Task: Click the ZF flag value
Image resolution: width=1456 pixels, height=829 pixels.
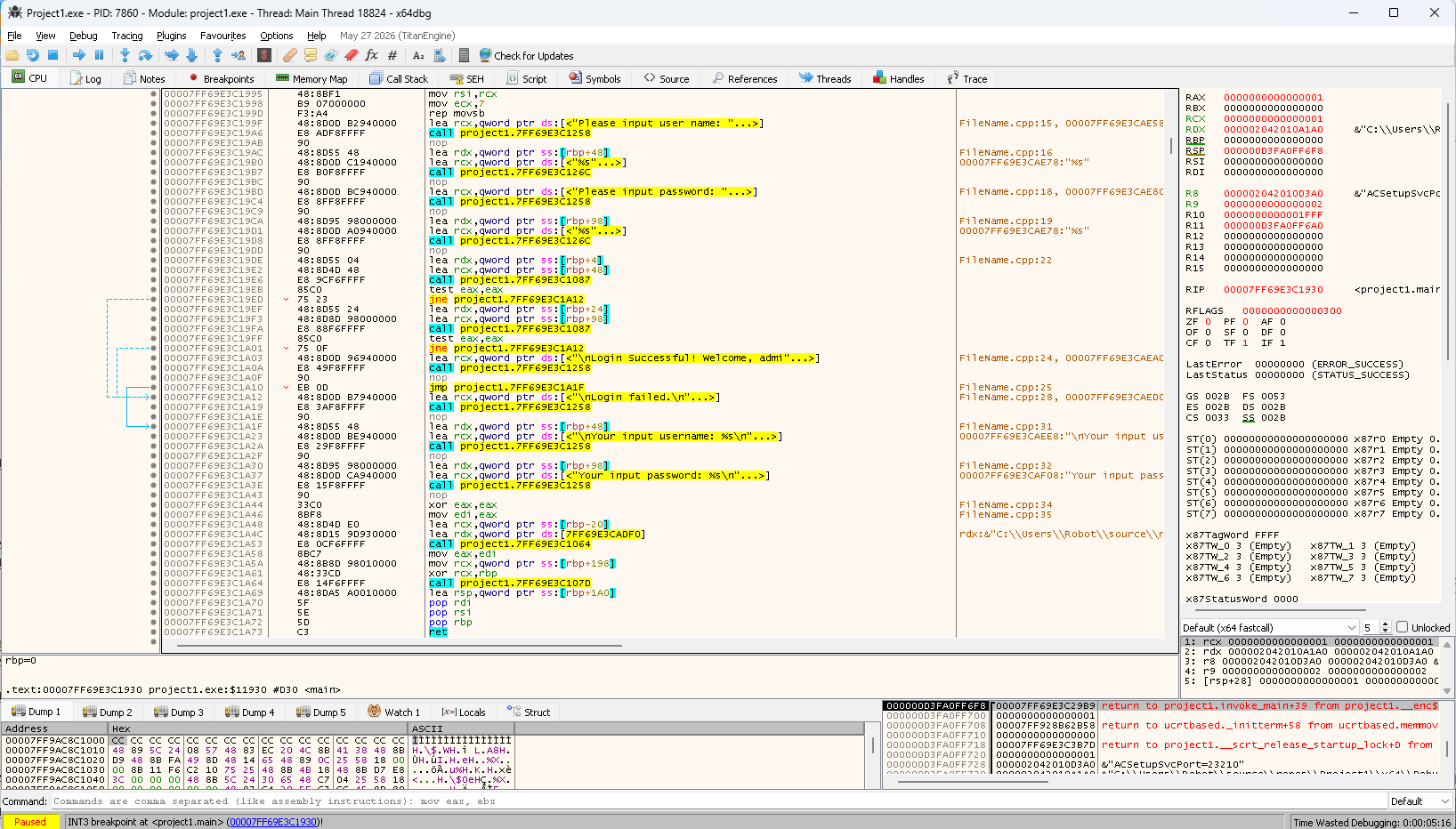Action: coord(1208,321)
